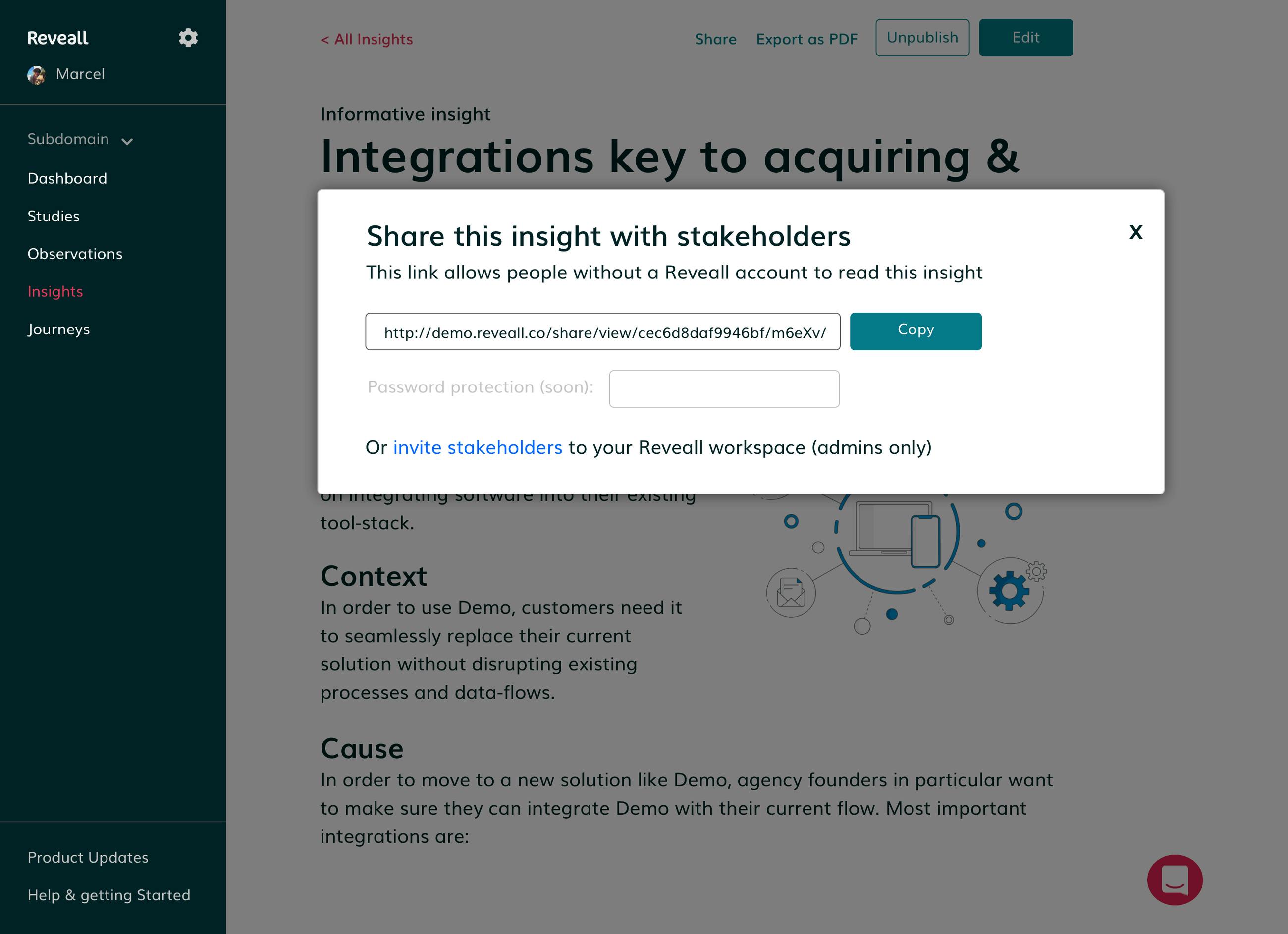
Task: Export the insight as PDF
Action: click(807, 39)
